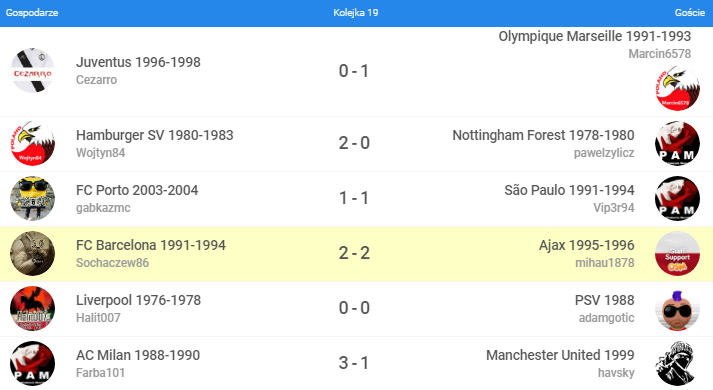Viewport: 713px width, 390px height.
Task: Select the Kolejka 19 round header
Action: [356, 13]
